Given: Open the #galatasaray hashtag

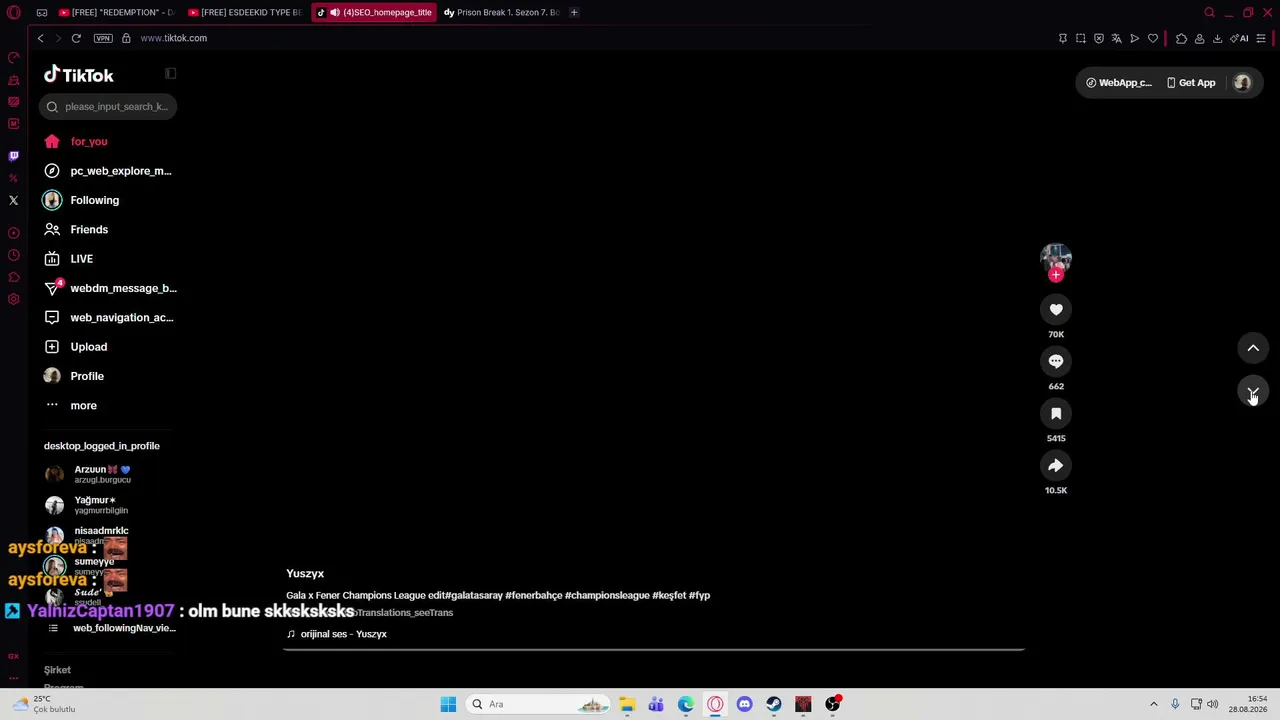Looking at the screenshot, I should [x=474, y=596].
